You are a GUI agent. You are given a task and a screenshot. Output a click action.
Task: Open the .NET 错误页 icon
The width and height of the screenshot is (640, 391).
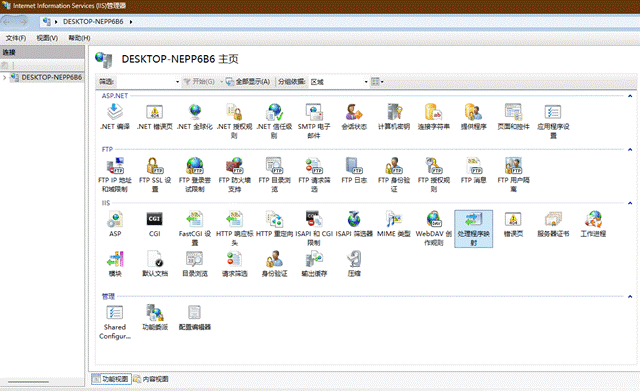pos(154,112)
